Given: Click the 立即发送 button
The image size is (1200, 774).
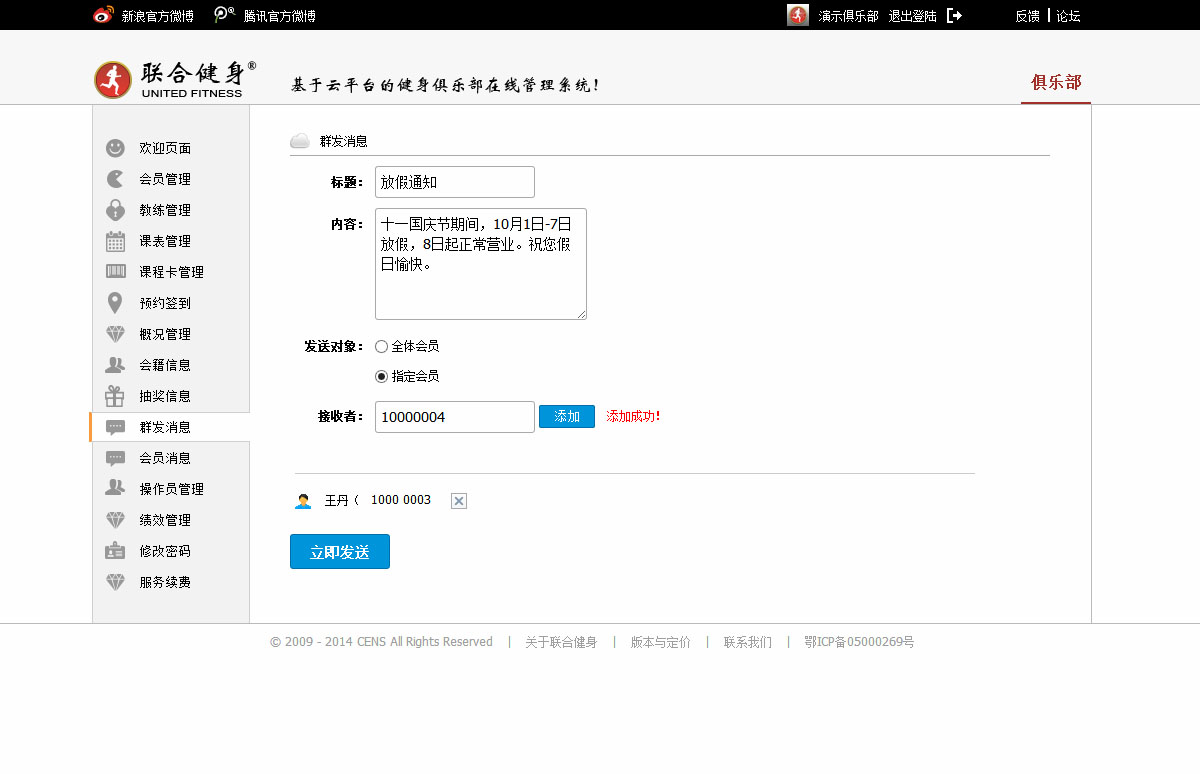Looking at the screenshot, I should click(340, 552).
